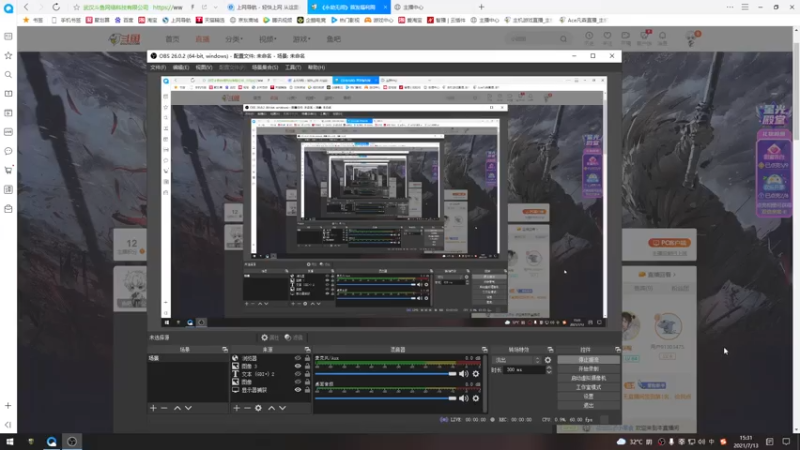Click the 时长 duration input field

pos(524,369)
